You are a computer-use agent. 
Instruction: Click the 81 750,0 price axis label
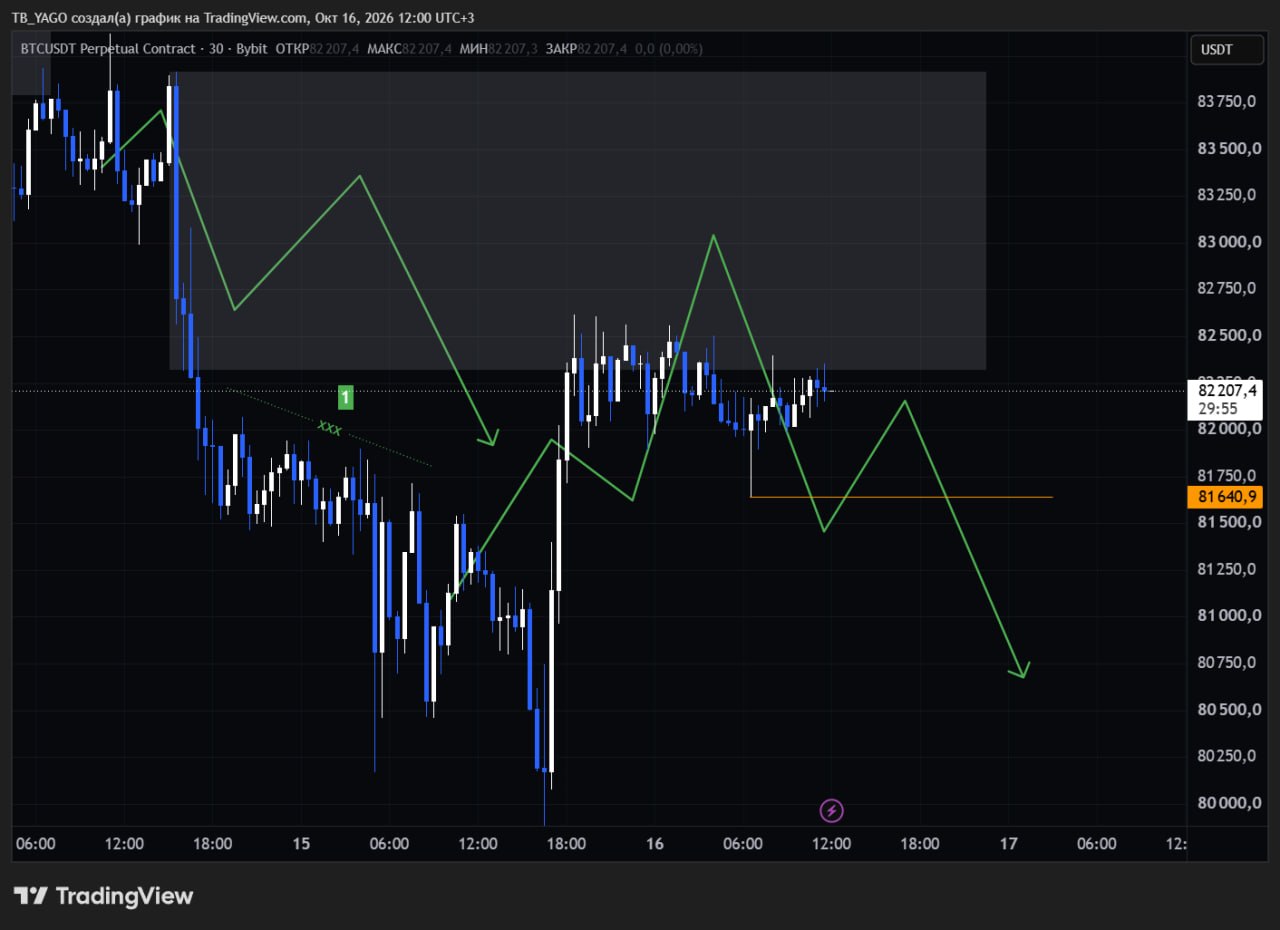coord(1226,476)
